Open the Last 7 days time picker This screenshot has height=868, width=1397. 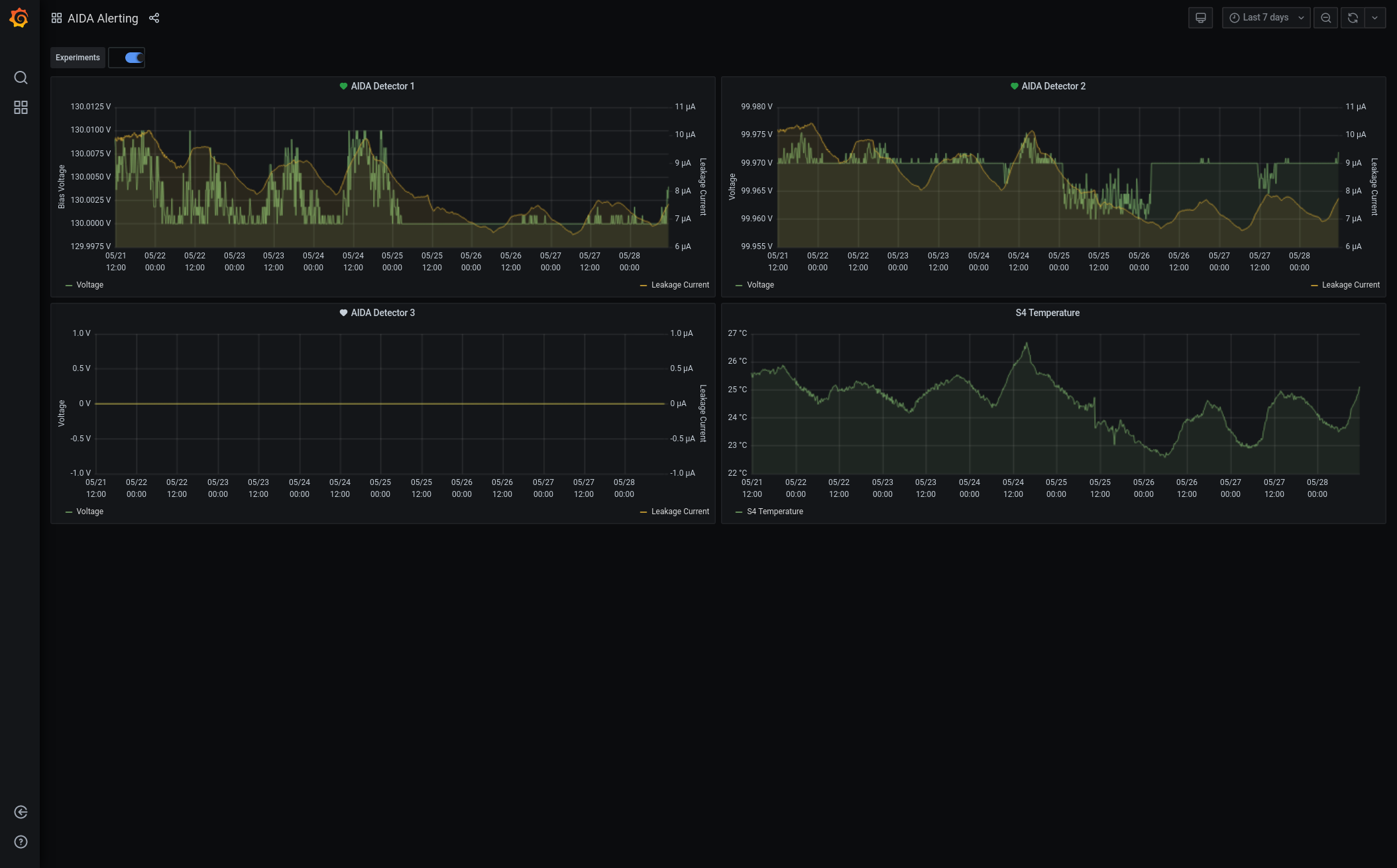pos(1265,18)
